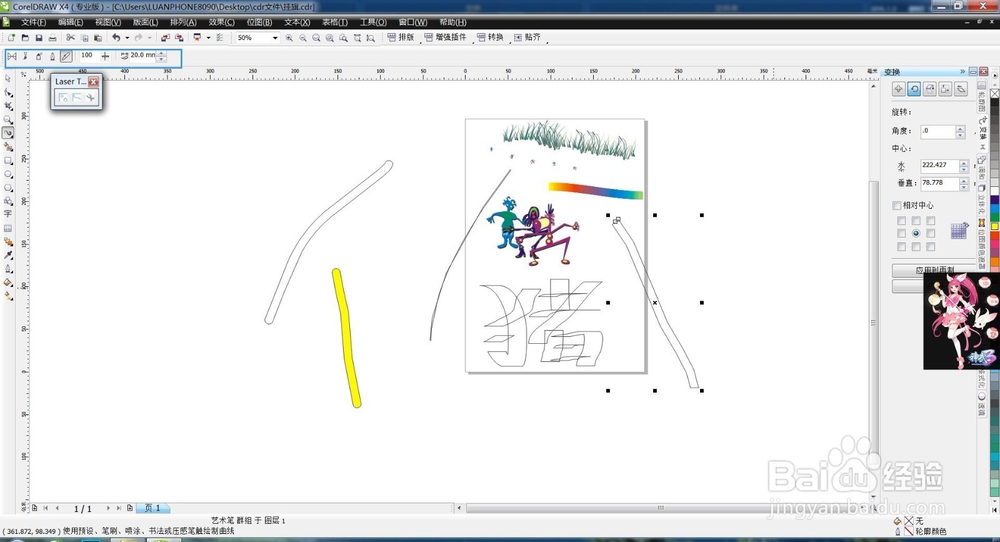The width and height of the screenshot is (1000, 542).
Task: Select the Eyedropper tool in toolbox
Action: 8,255
